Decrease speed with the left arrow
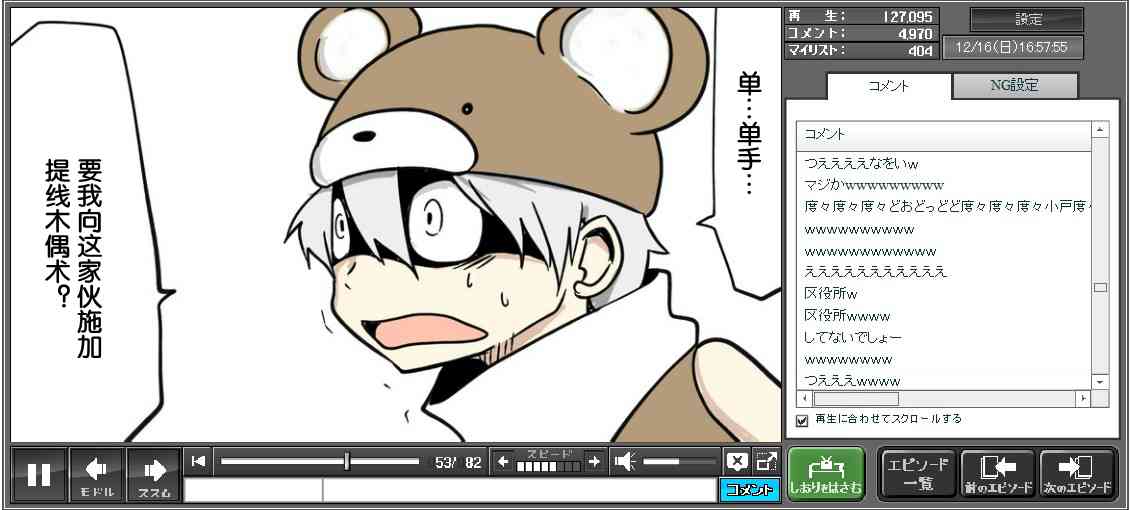The height and width of the screenshot is (510, 1131). pos(503,461)
